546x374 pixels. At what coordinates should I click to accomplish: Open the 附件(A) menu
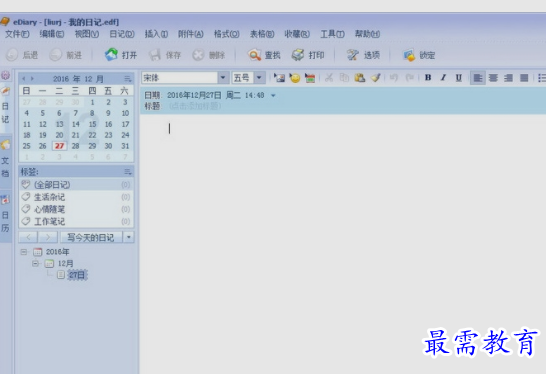[191, 34]
